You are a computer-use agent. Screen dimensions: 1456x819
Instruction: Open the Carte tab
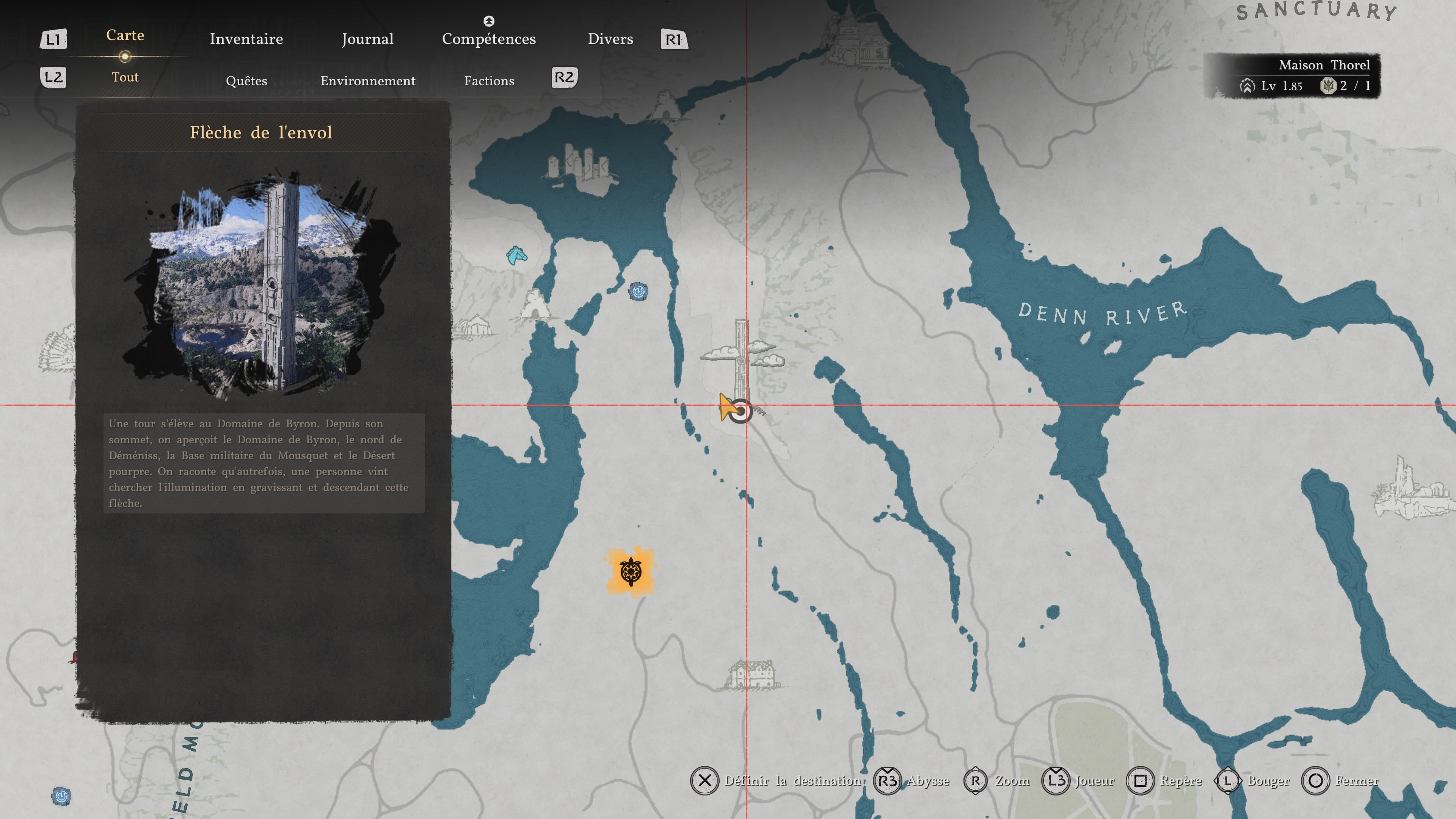[125, 35]
